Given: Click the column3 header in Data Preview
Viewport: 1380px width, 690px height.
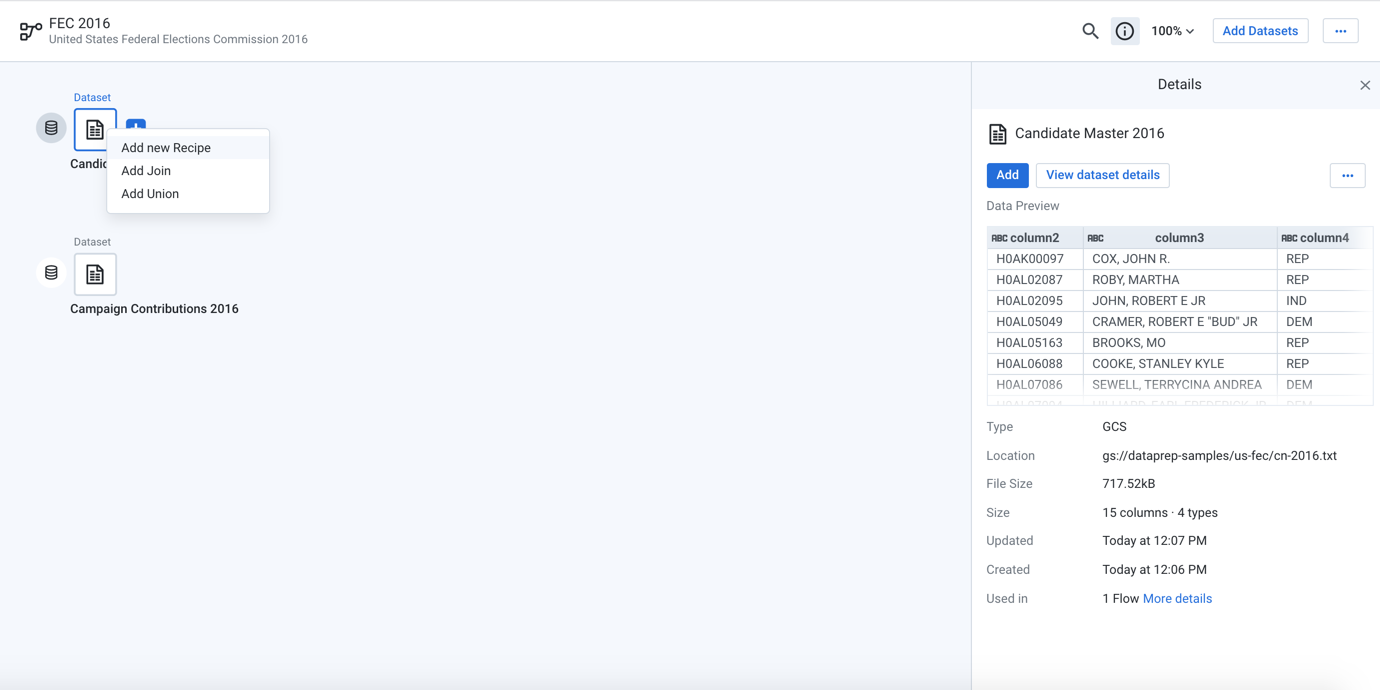Looking at the screenshot, I should (x=1179, y=238).
